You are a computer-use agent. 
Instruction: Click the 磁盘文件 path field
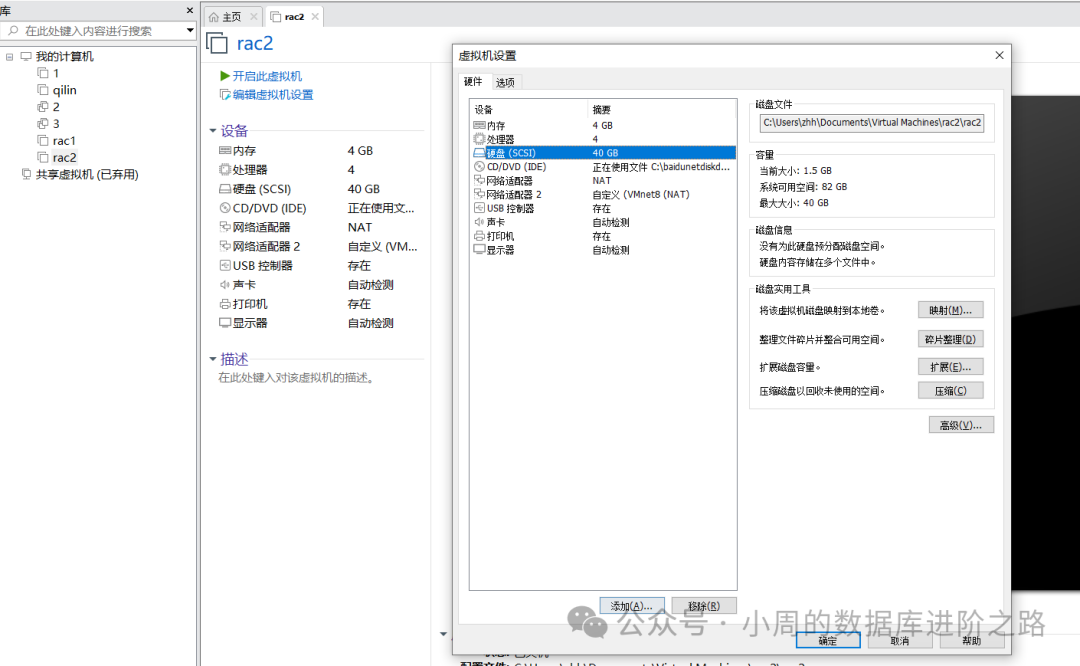tap(872, 123)
